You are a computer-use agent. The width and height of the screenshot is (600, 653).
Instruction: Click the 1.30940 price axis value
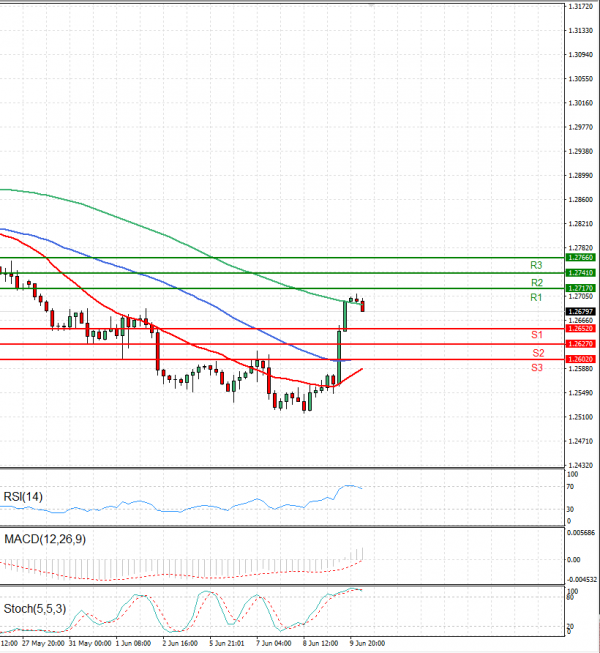click(580, 55)
